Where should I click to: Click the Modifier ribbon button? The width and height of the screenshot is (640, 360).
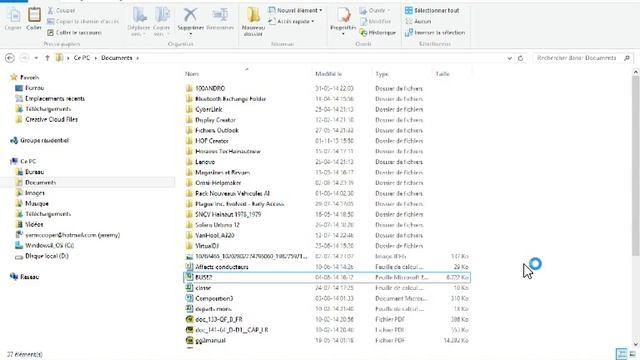click(x=376, y=21)
